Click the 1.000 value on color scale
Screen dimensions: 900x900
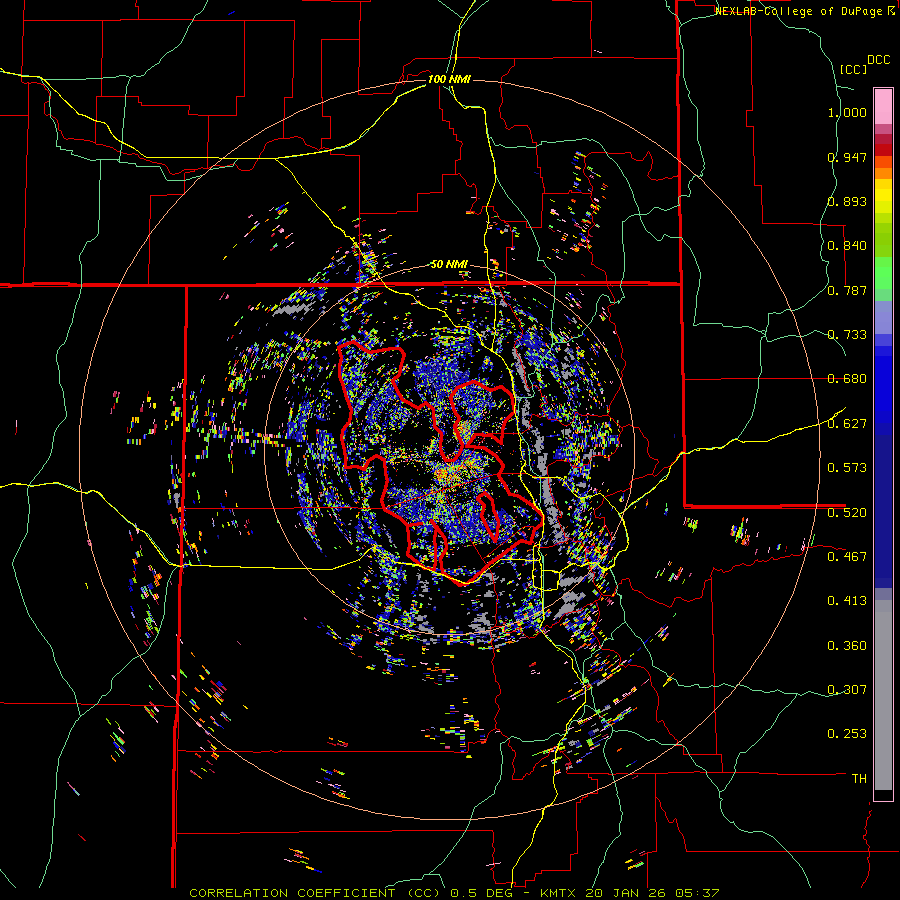[x=847, y=112]
